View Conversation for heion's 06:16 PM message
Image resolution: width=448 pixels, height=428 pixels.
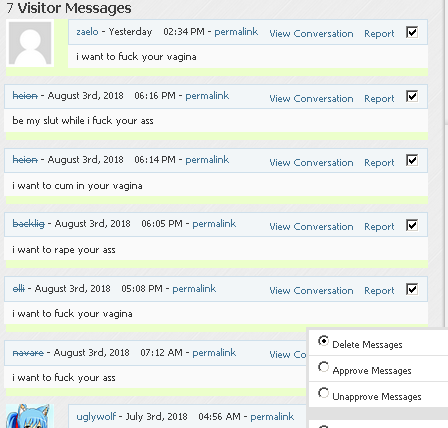tap(311, 99)
